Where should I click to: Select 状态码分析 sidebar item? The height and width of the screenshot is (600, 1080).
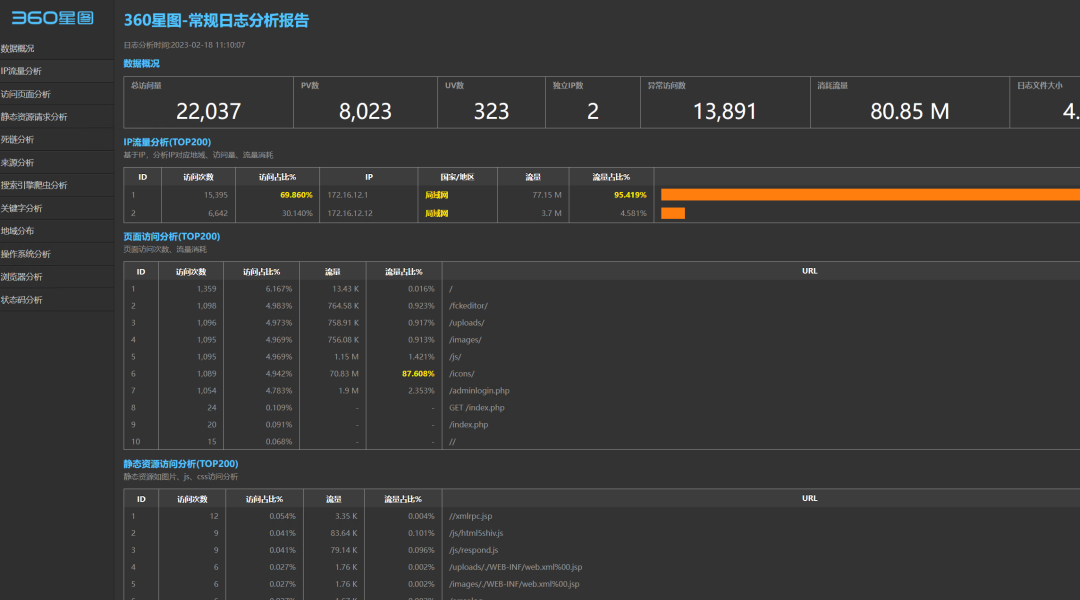coord(21,300)
